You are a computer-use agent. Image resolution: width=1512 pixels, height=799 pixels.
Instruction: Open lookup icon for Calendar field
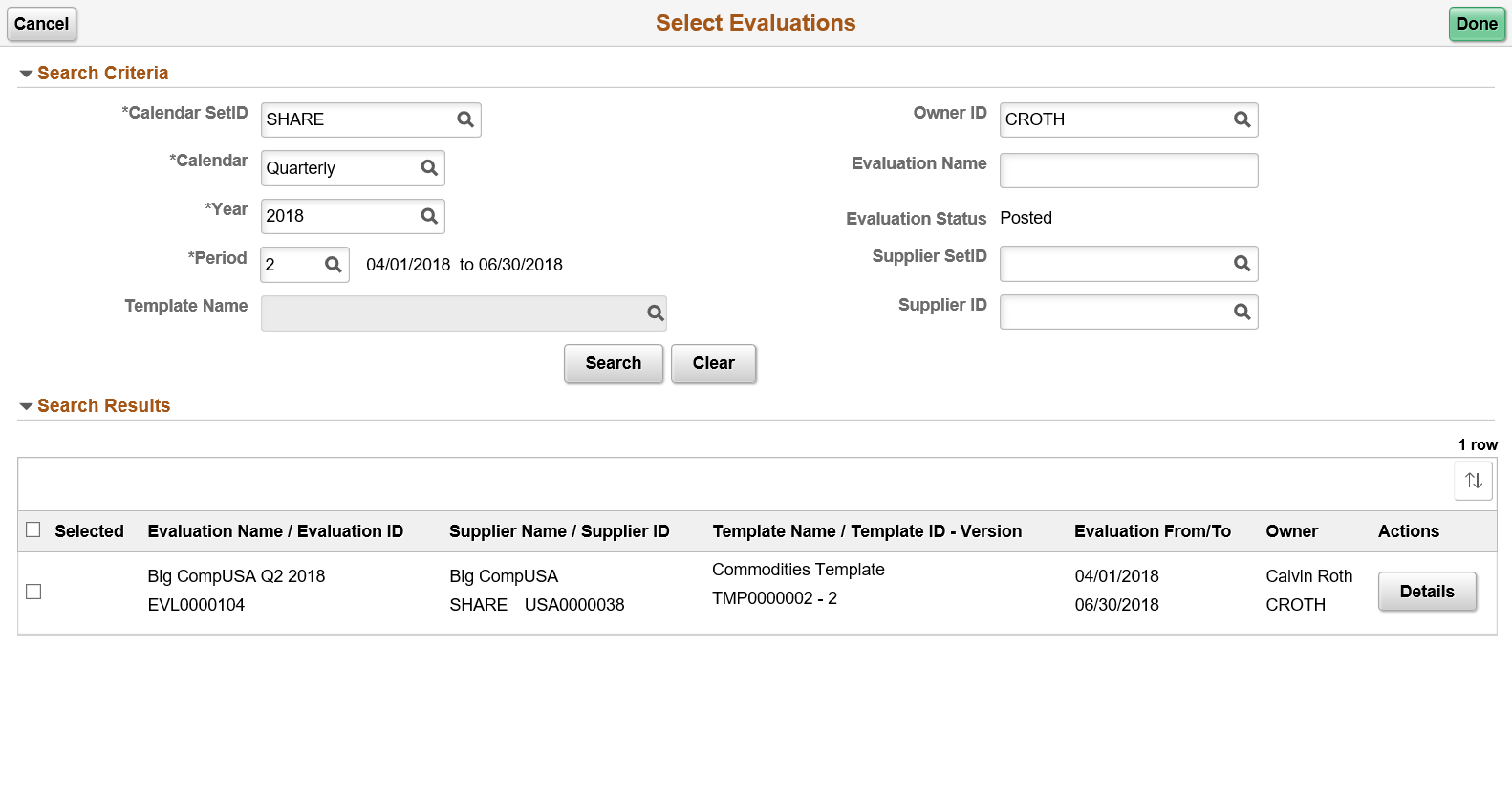click(x=429, y=168)
